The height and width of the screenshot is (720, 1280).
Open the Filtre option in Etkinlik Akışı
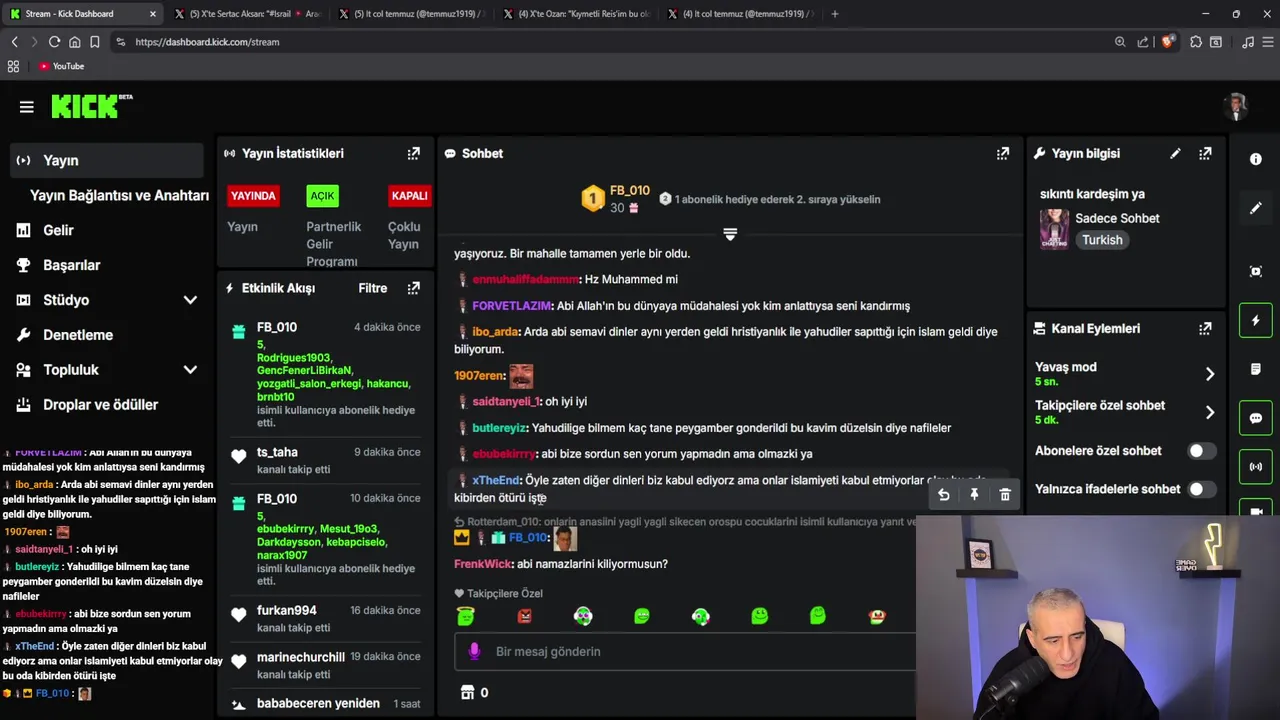[x=373, y=288]
